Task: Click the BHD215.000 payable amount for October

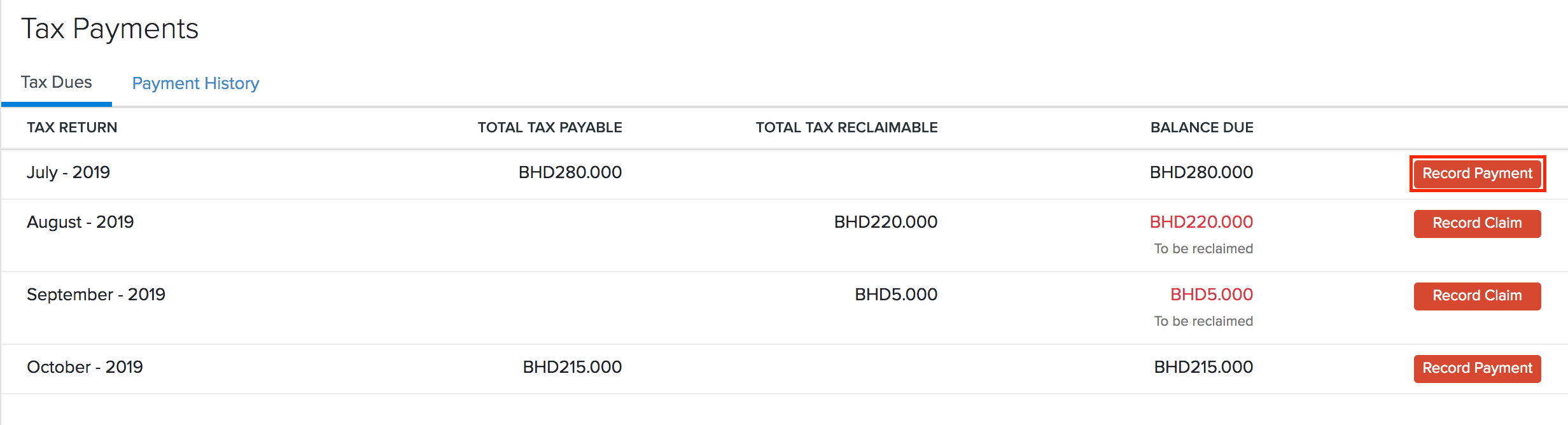Action: [x=571, y=366]
